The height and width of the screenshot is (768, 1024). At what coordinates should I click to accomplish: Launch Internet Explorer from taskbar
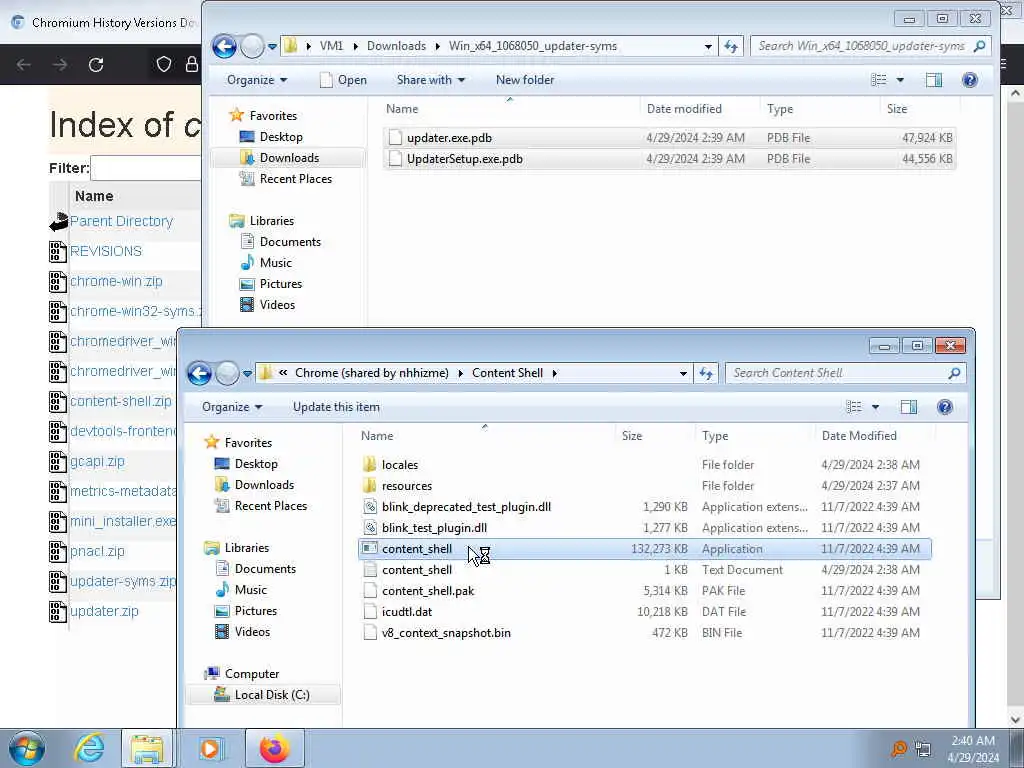(89, 748)
